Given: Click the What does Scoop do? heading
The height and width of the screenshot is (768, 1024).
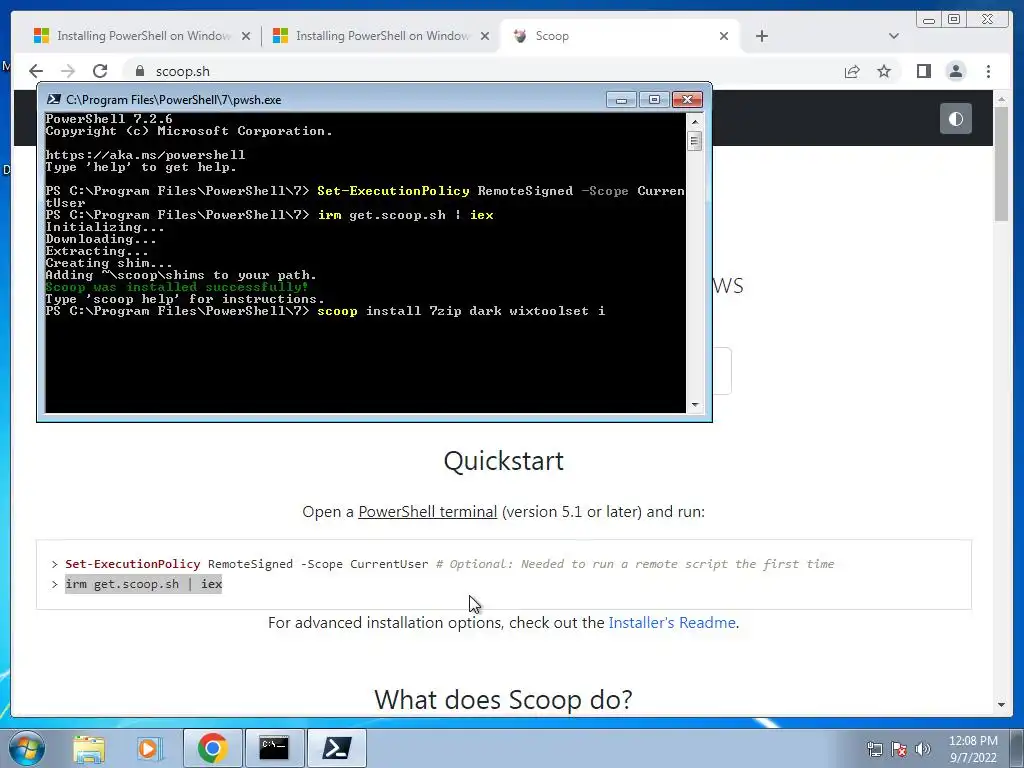Looking at the screenshot, I should [504, 699].
